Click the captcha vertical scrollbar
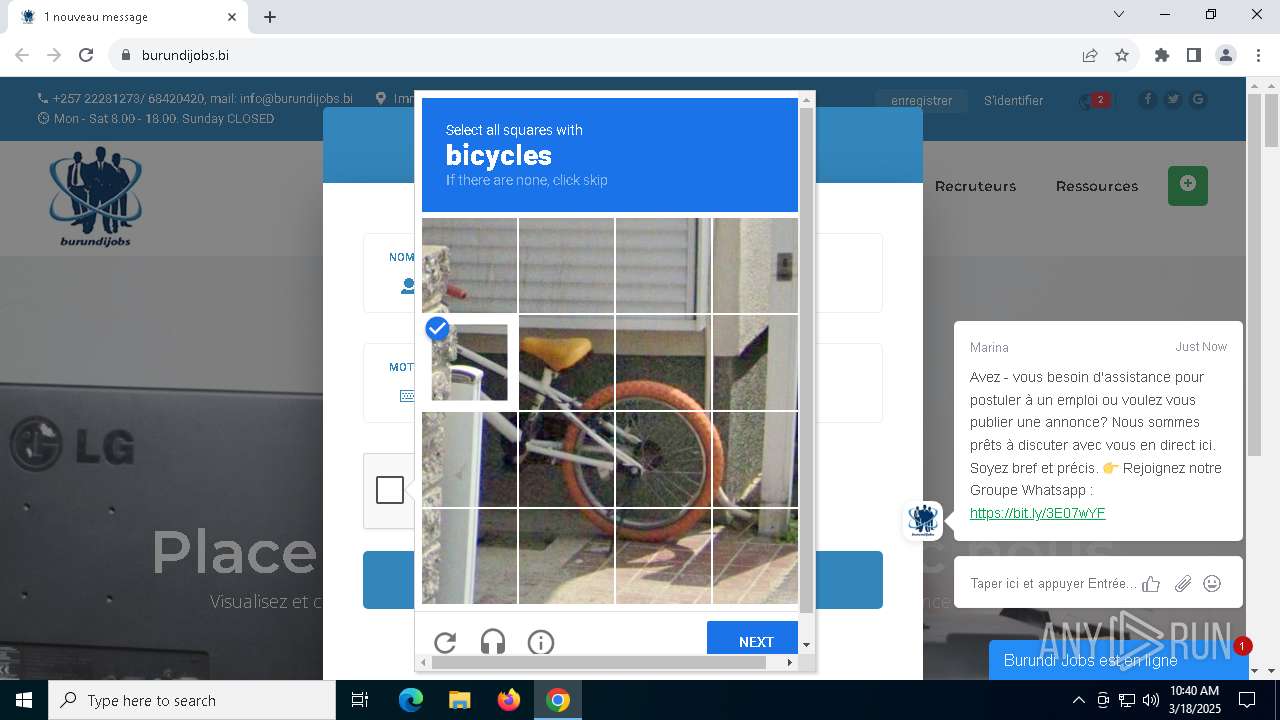 806,360
